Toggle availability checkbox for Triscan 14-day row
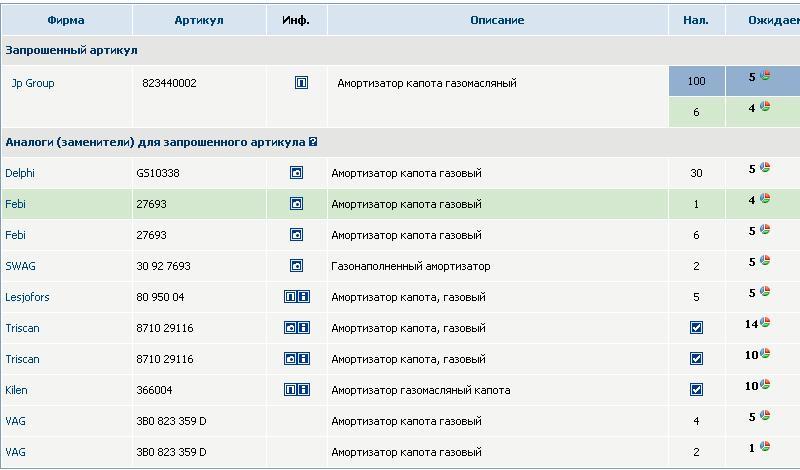The height and width of the screenshot is (470, 800). point(696,327)
